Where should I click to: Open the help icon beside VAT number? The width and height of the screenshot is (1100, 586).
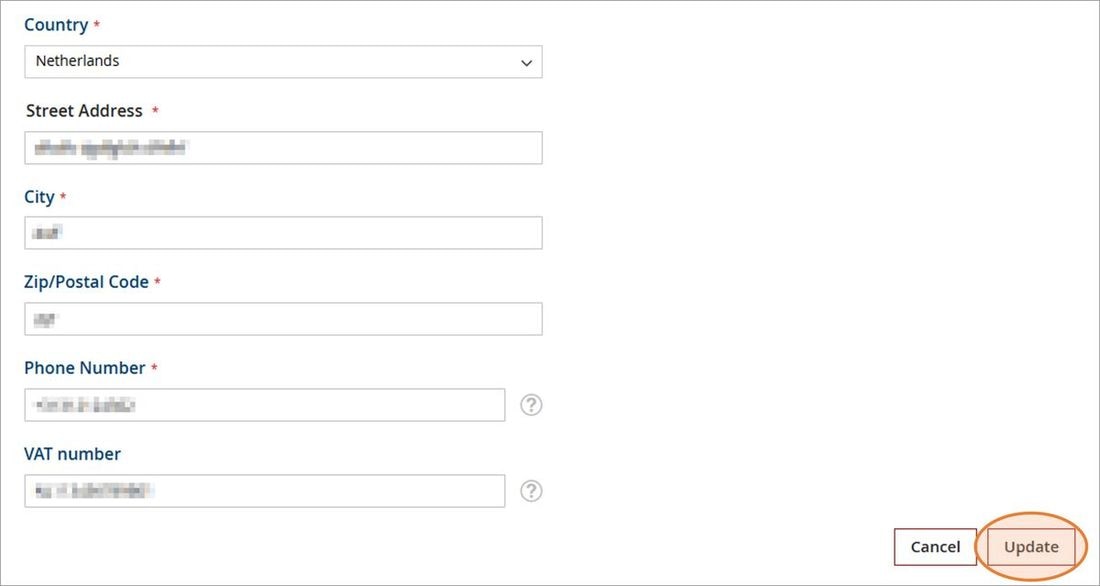point(531,491)
